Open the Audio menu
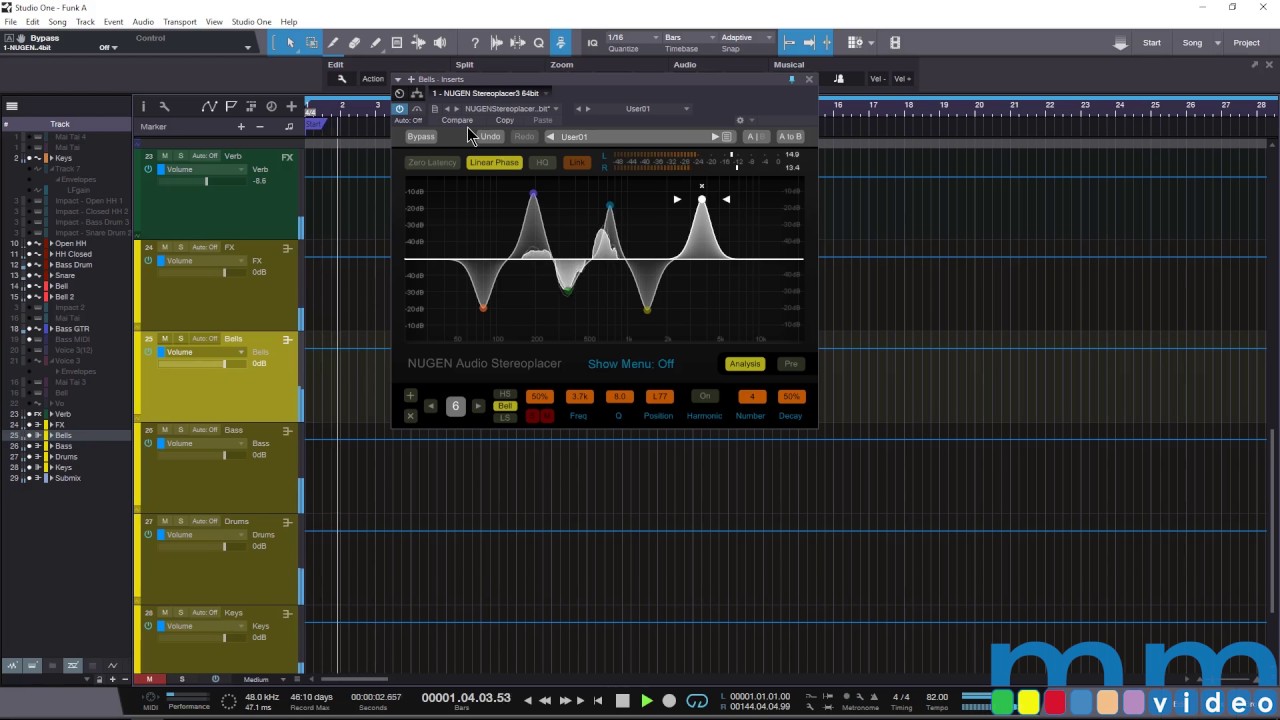 pyautogui.click(x=143, y=22)
